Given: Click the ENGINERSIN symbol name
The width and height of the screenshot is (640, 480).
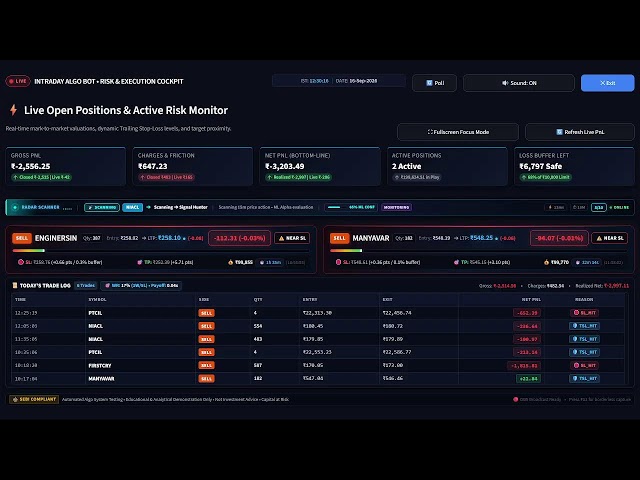Looking at the screenshot, I should pos(56,238).
